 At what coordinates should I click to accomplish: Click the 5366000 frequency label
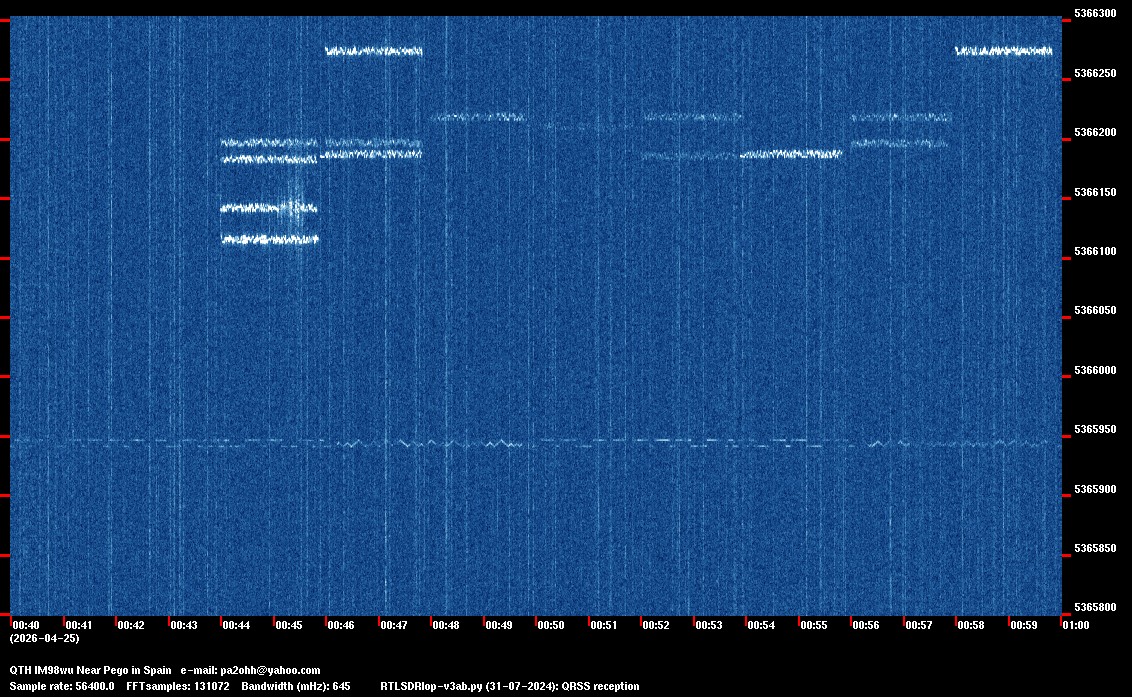click(x=1095, y=371)
